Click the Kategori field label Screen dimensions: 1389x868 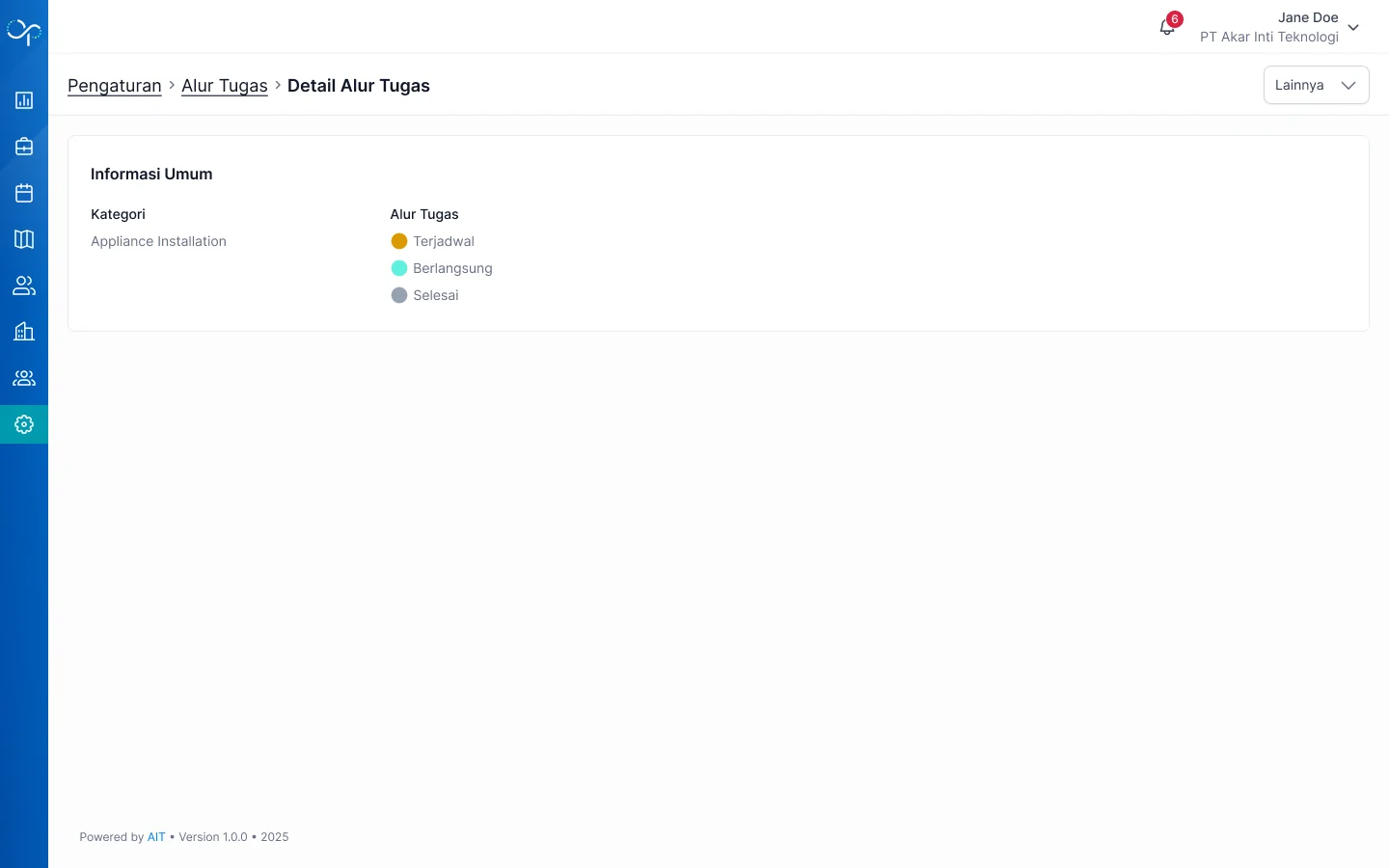tap(118, 214)
